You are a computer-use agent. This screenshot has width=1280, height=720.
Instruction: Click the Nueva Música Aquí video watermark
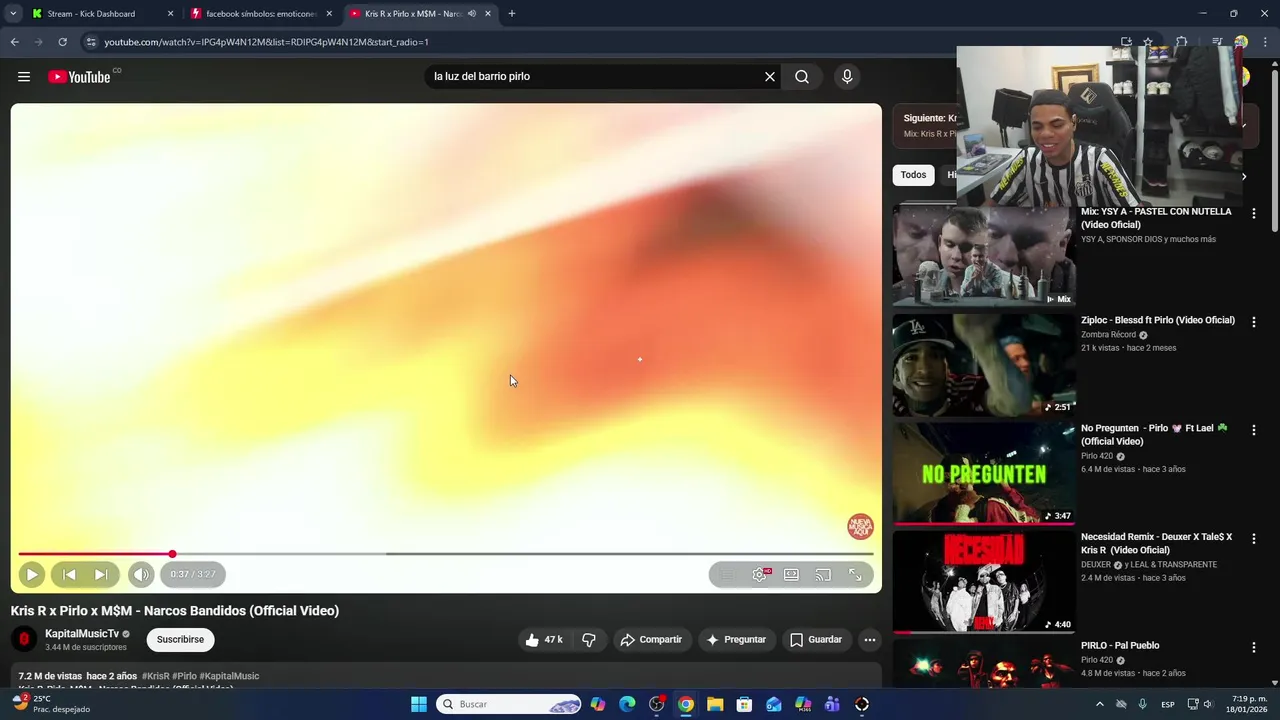[860, 527]
